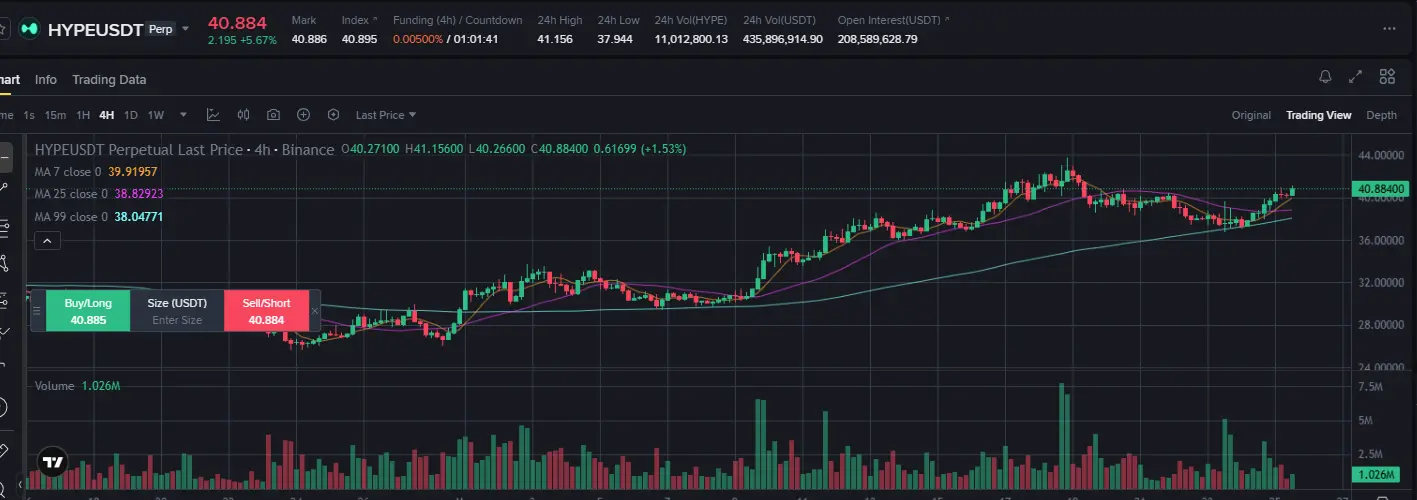This screenshot has height=500, width=1417.
Task: Open the HYPEUSDT pair selector dropdown
Action: point(184,29)
